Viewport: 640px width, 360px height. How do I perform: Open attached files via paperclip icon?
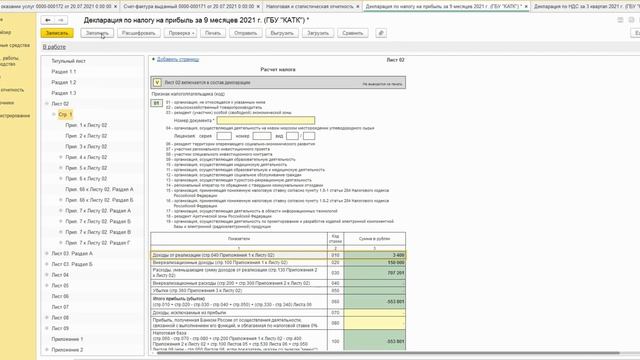[x=381, y=33]
